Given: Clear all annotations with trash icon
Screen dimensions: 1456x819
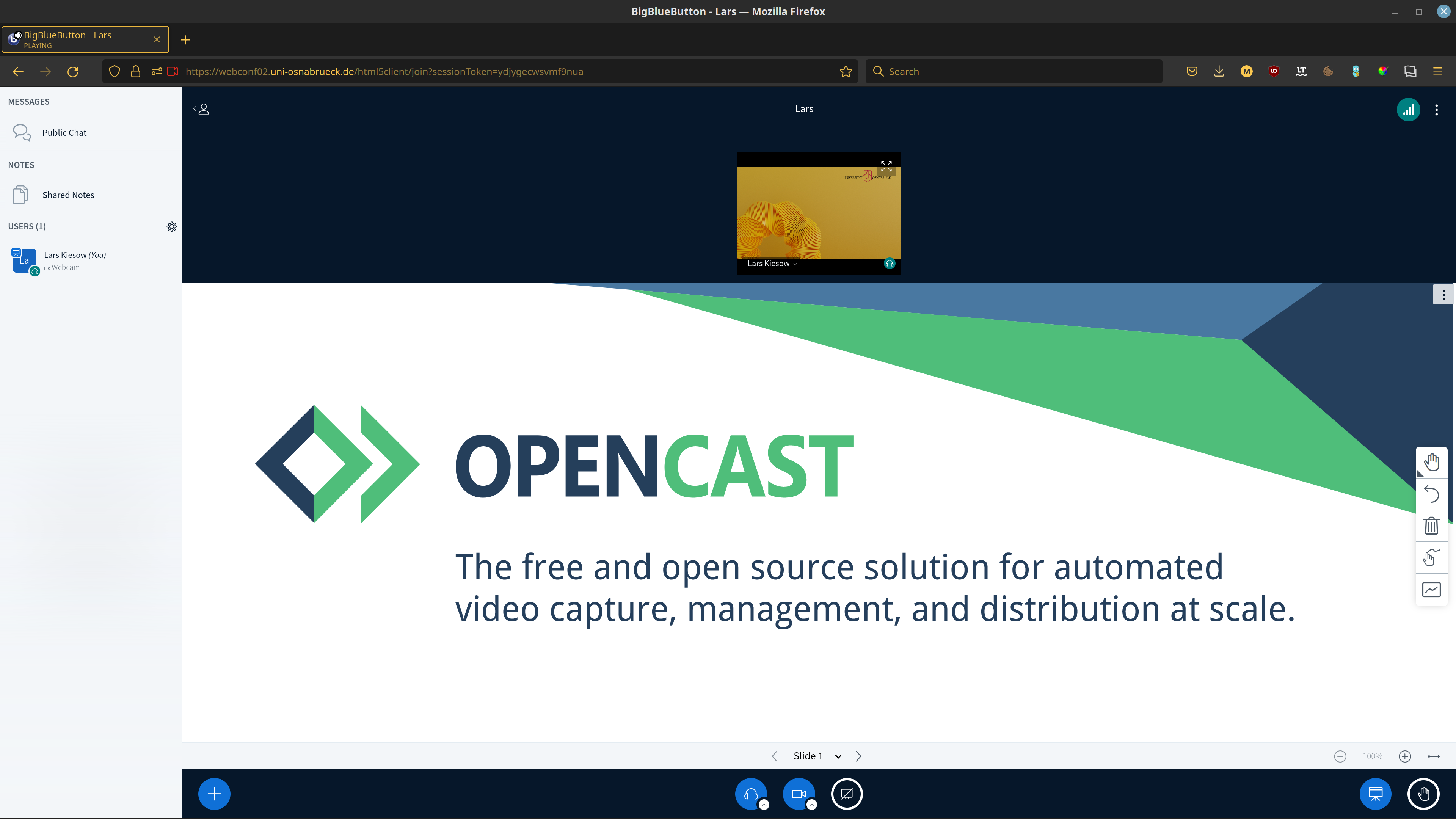Looking at the screenshot, I should pos(1431,526).
